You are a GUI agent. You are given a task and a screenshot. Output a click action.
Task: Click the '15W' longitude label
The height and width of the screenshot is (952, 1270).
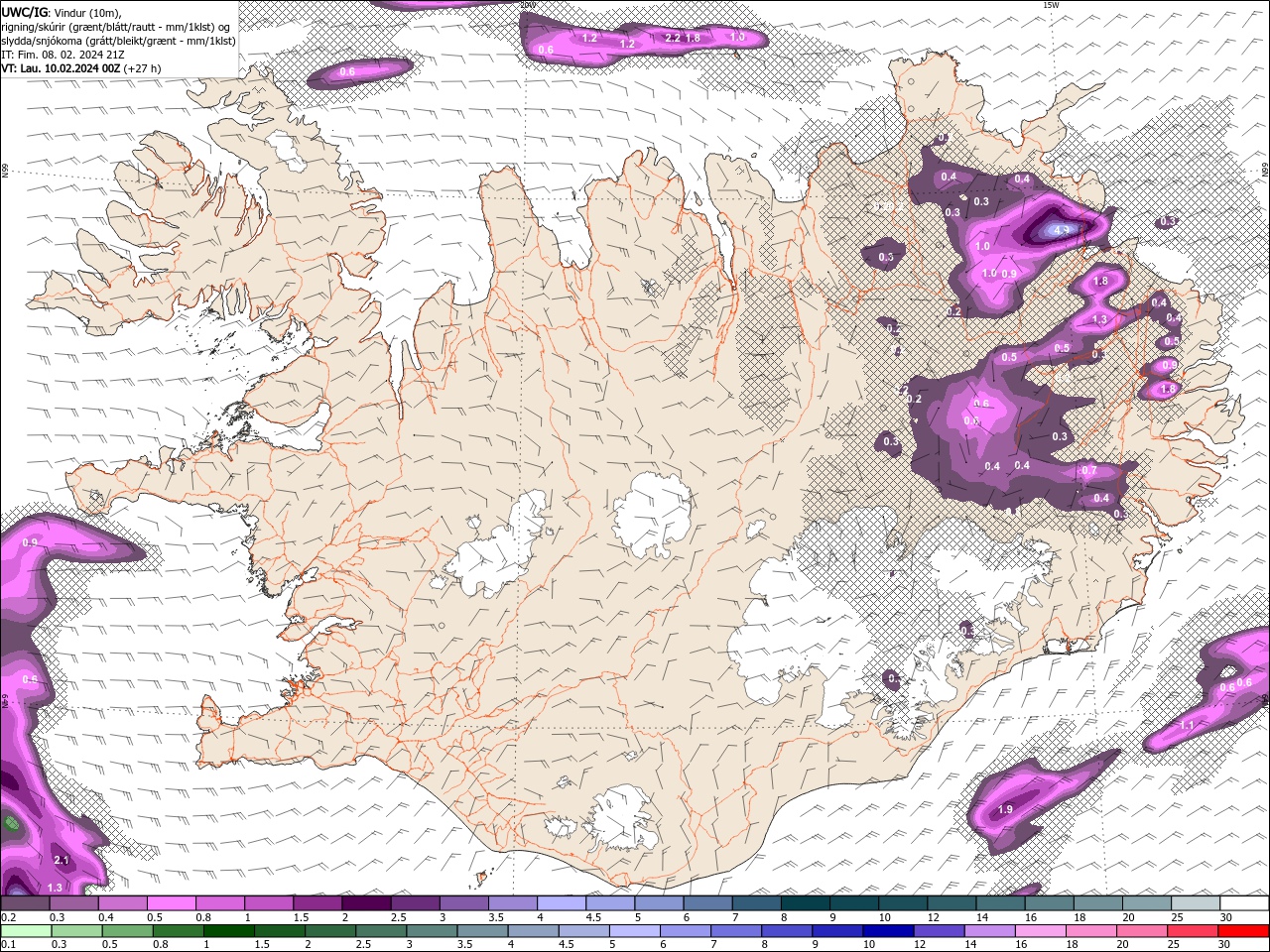click(1052, 5)
